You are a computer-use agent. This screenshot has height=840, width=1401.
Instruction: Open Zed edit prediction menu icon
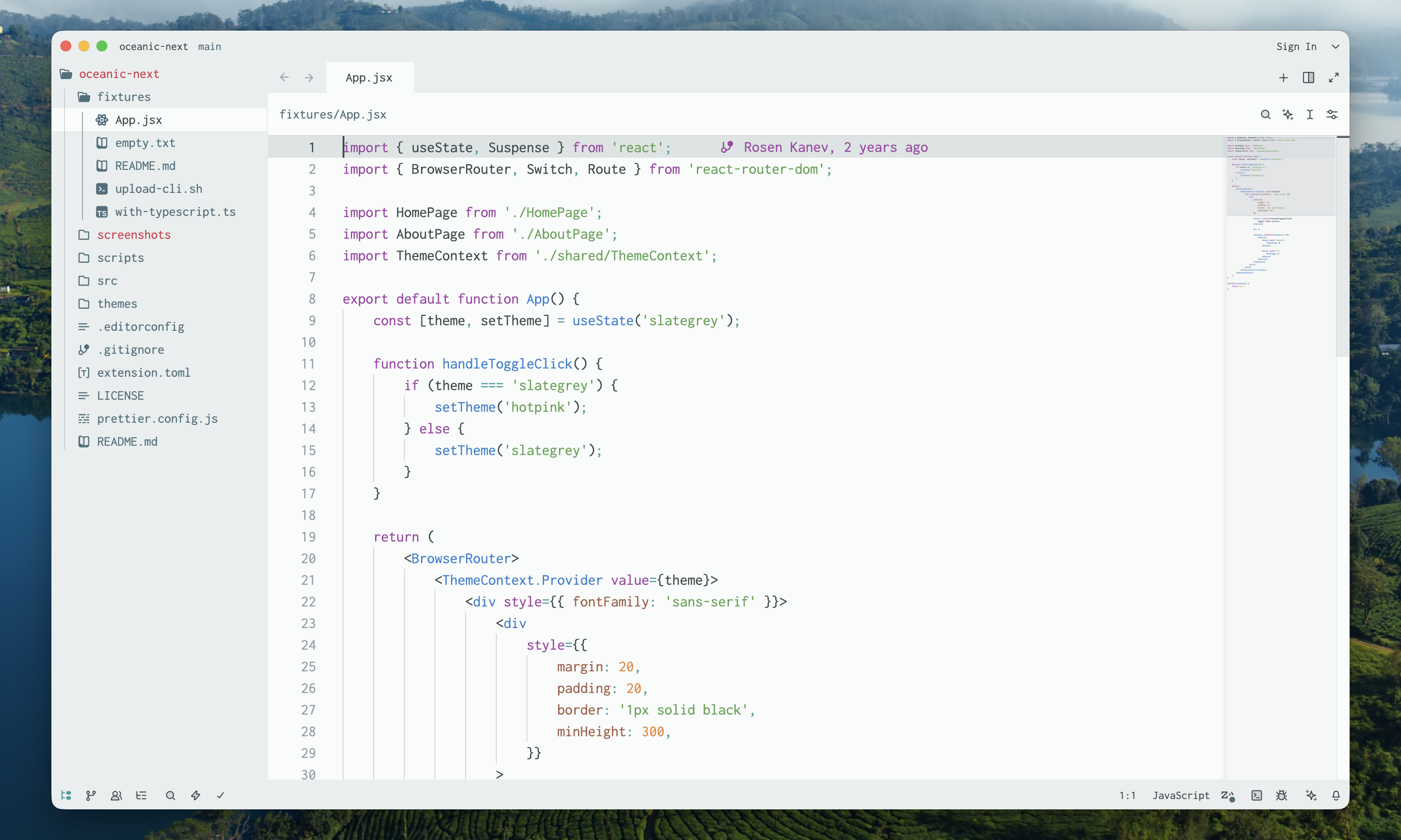[x=1228, y=795]
